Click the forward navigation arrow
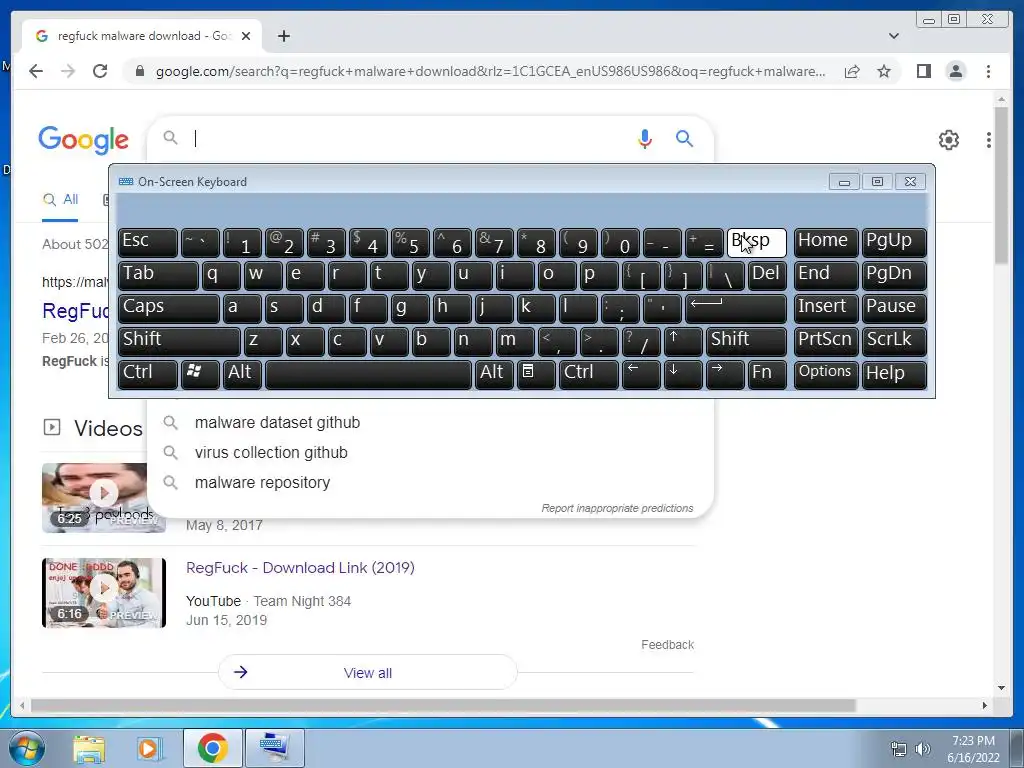 (x=68, y=71)
